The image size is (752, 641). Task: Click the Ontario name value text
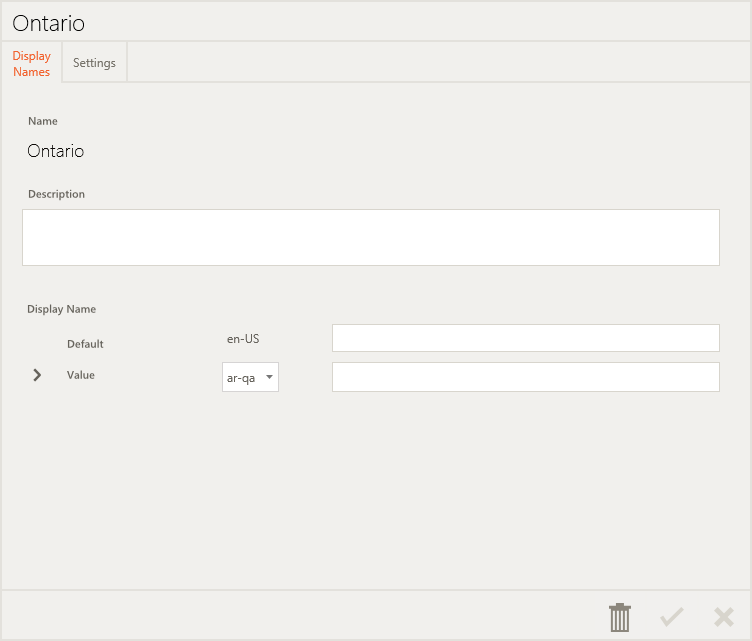(56, 151)
